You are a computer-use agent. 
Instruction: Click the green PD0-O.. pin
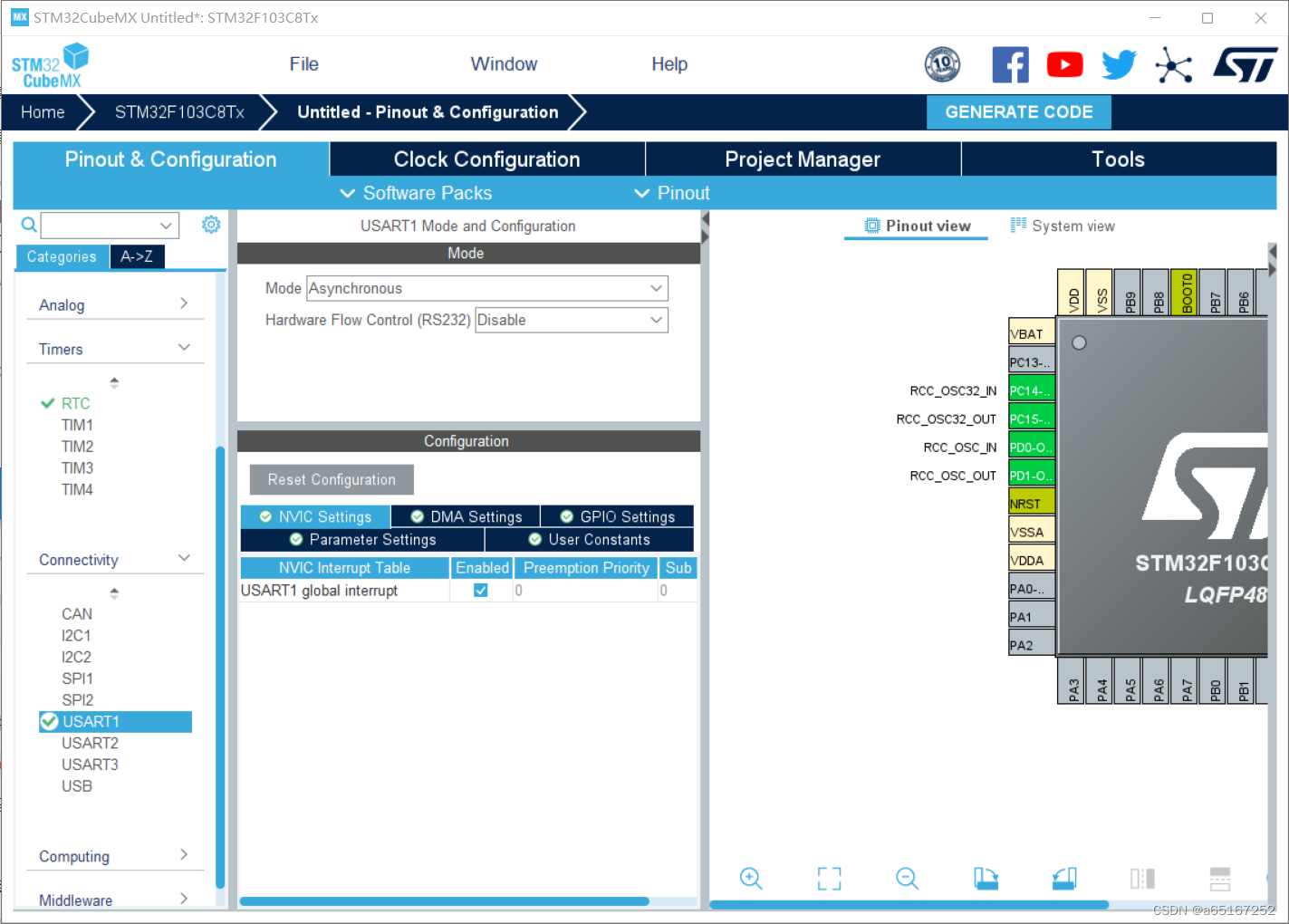(1032, 447)
